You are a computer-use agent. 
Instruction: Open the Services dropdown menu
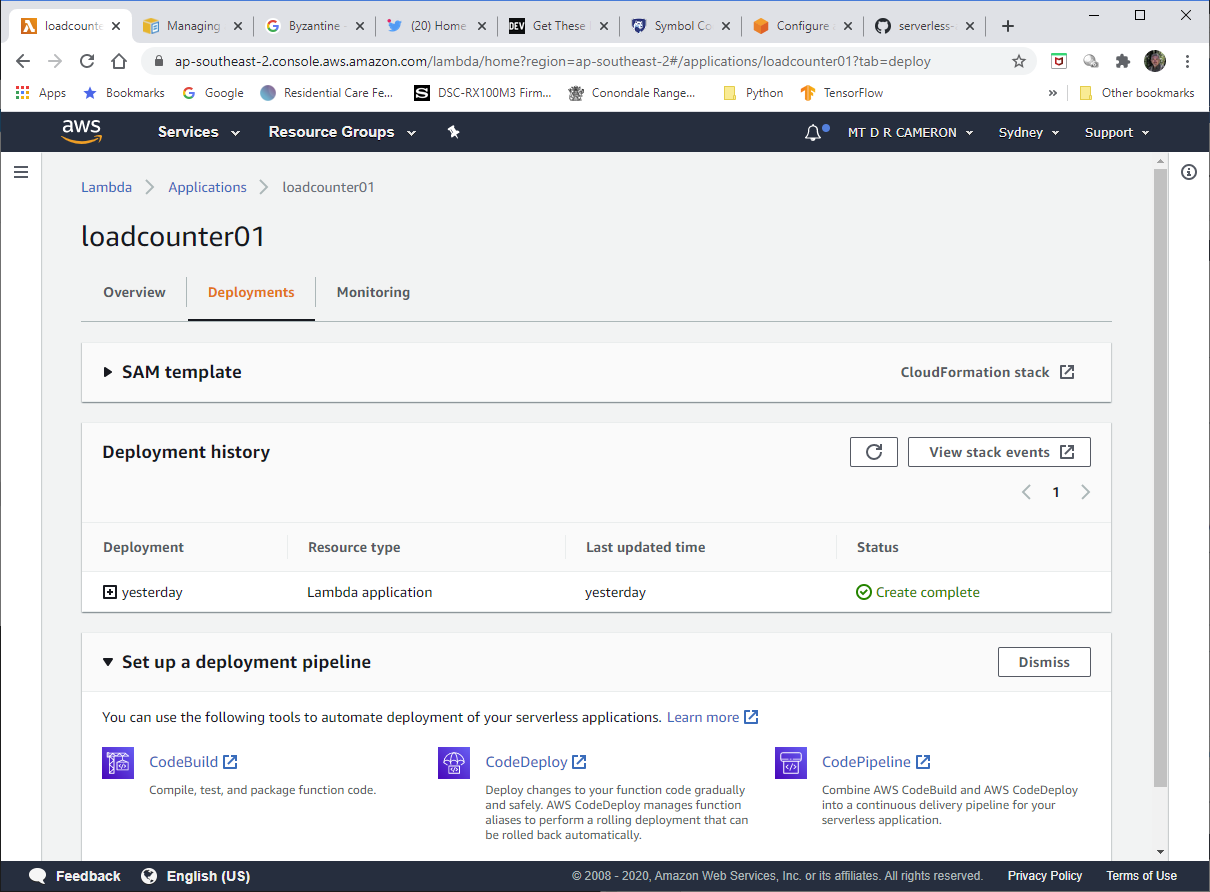199,132
